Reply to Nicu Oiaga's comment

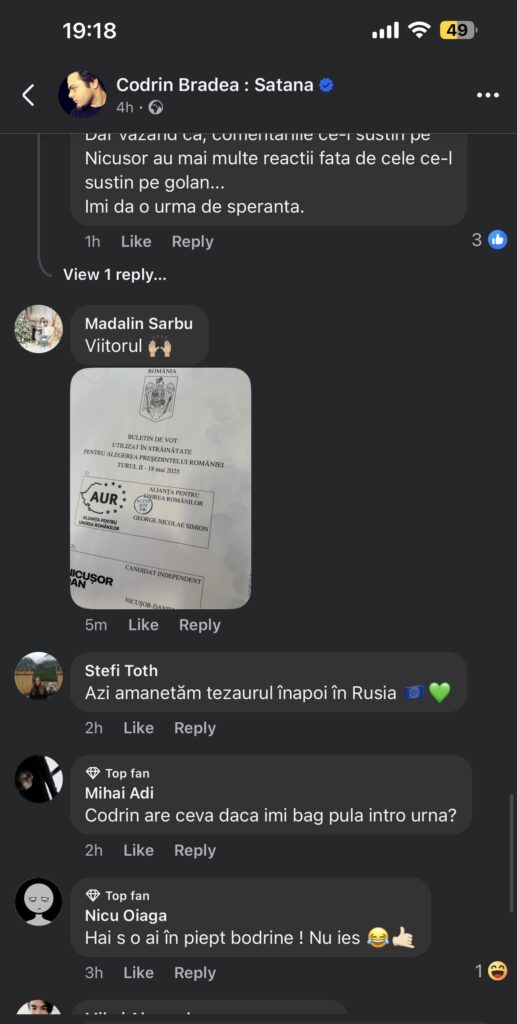point(195,972)
